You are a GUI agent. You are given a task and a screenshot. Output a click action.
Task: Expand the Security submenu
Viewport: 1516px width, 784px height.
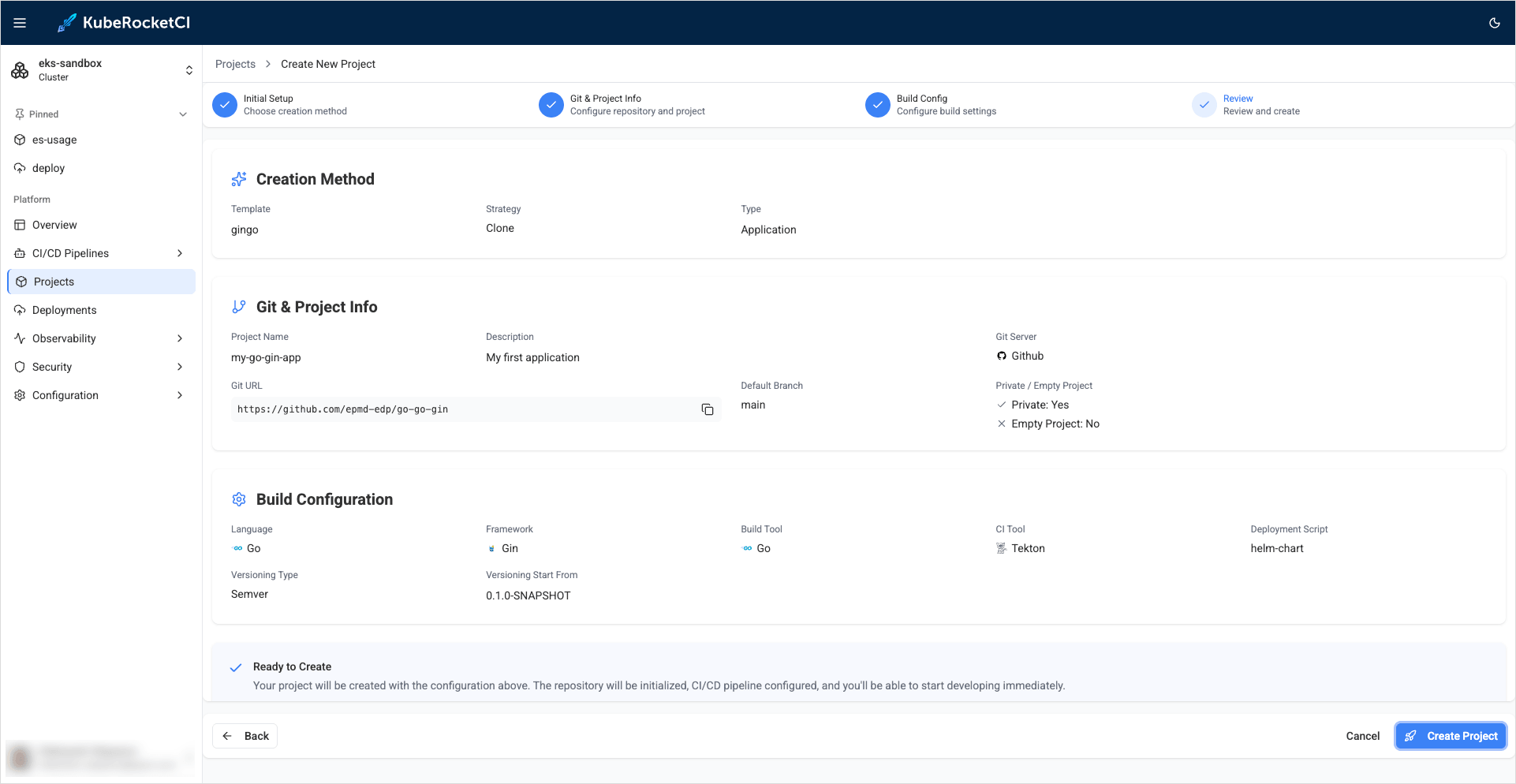(x=180, y=367)
